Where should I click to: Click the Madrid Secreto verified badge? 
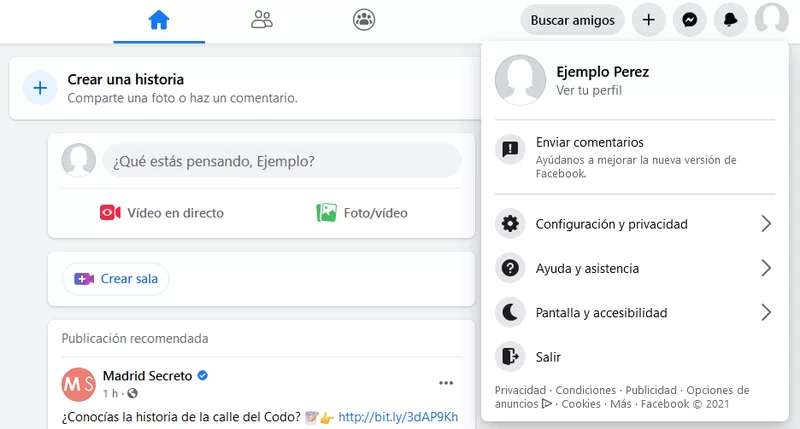[203, 375]
